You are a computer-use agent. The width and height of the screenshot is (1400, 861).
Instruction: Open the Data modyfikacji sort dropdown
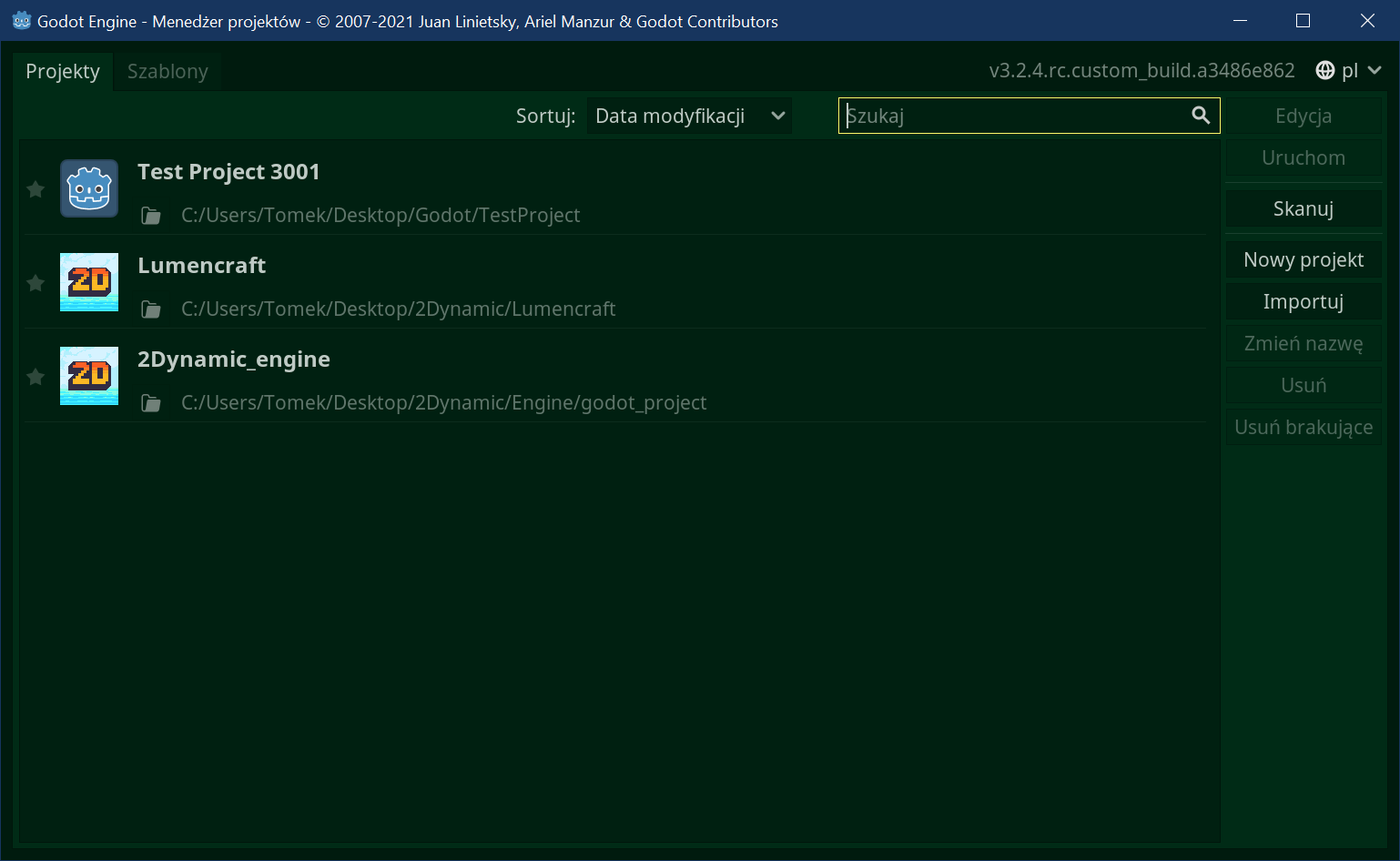pyautogui.click(x=689, y=116)
